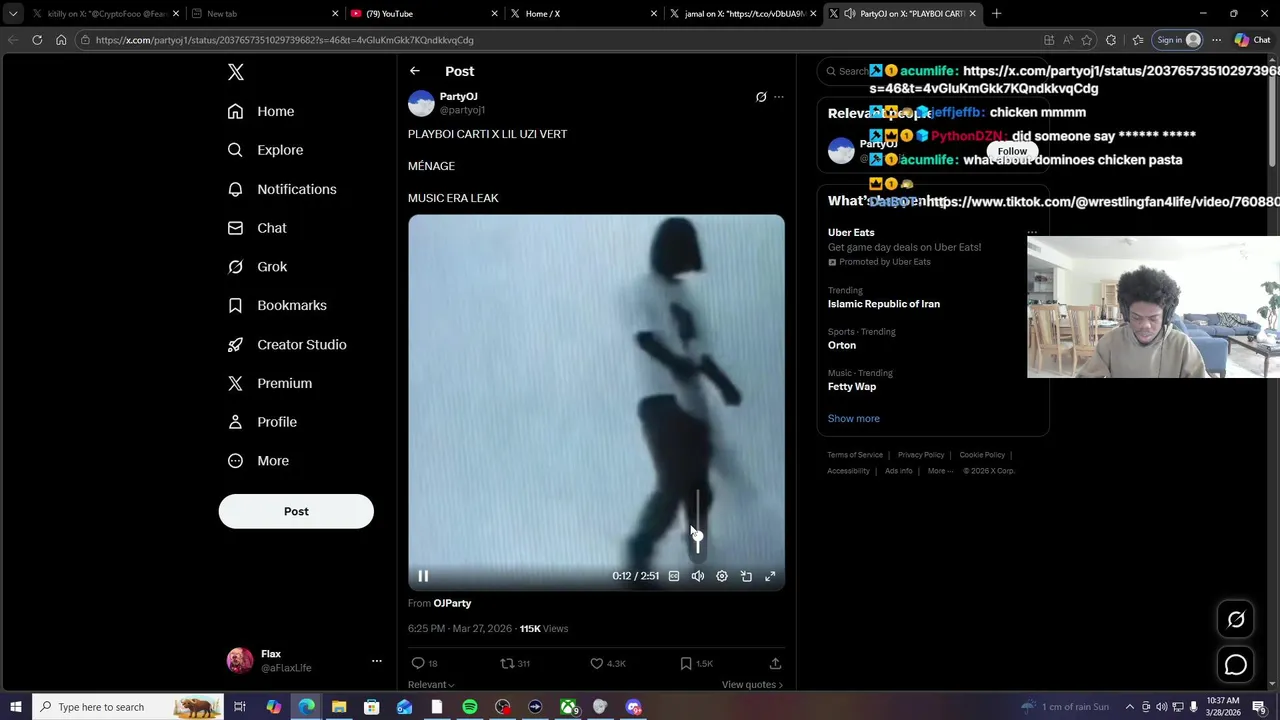
Task: Like the post with 4.3K likes
Action: pos(608,663)
